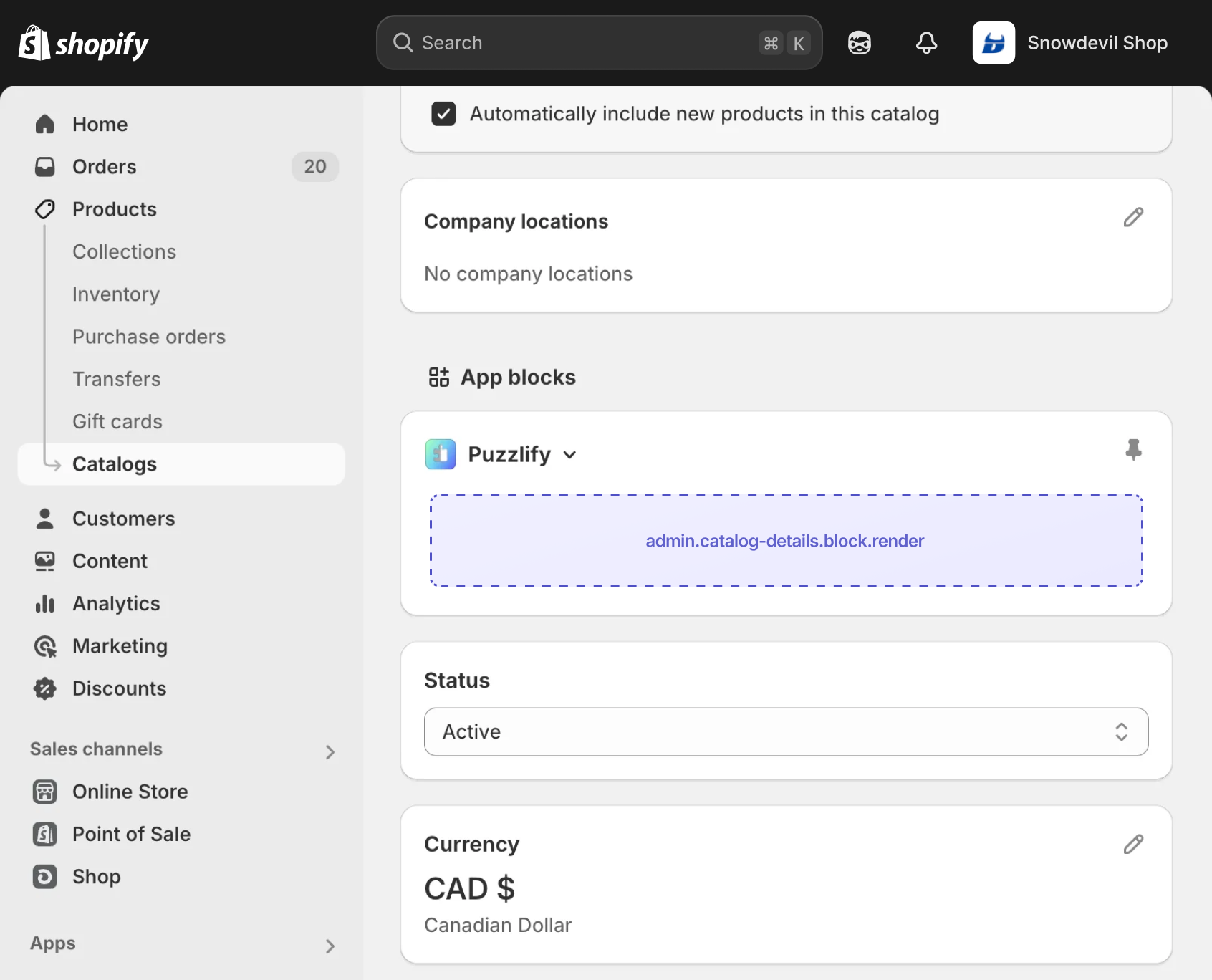The height and width of the screenshot is (980, 1212).
Task: Open Collections under Products
Action: click(124, 251)
